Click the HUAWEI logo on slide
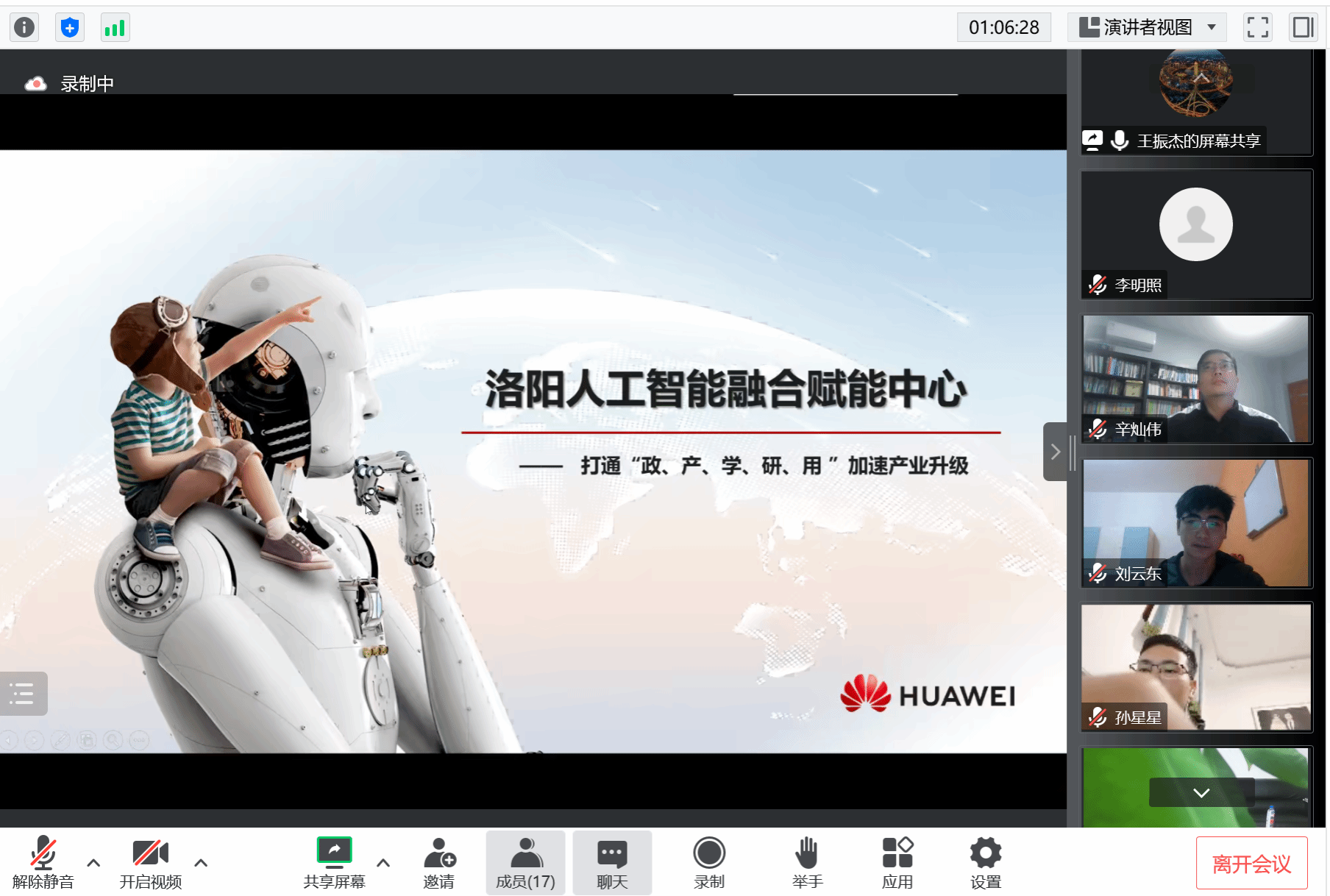 click(x=928, y=694)
